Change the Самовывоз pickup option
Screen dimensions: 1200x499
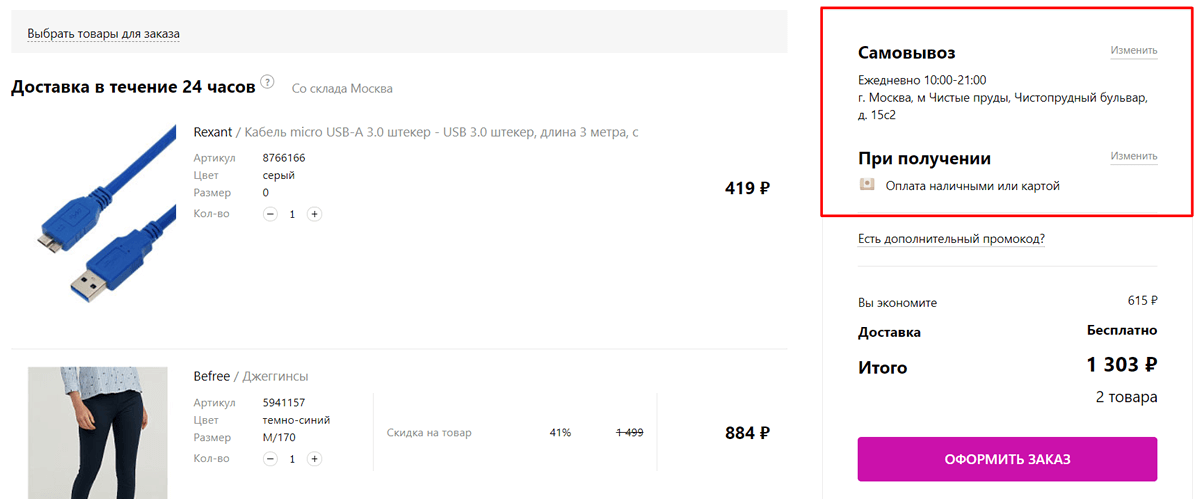[x=1133, y=51]
